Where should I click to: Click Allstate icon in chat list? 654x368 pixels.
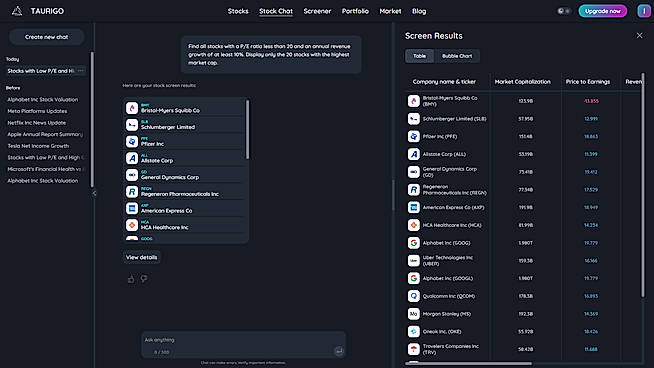[x=132, y=158]
